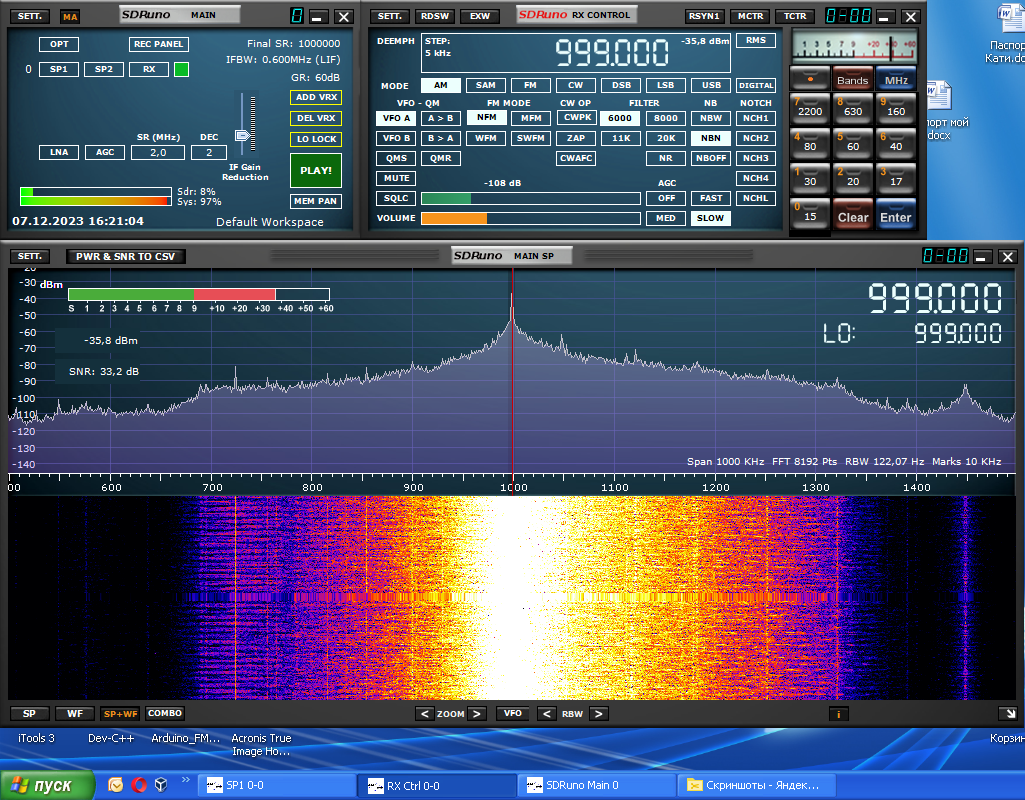The image size is (1025, 800).
Task: Switch mode to USB
Action: (x=711, y=85)
